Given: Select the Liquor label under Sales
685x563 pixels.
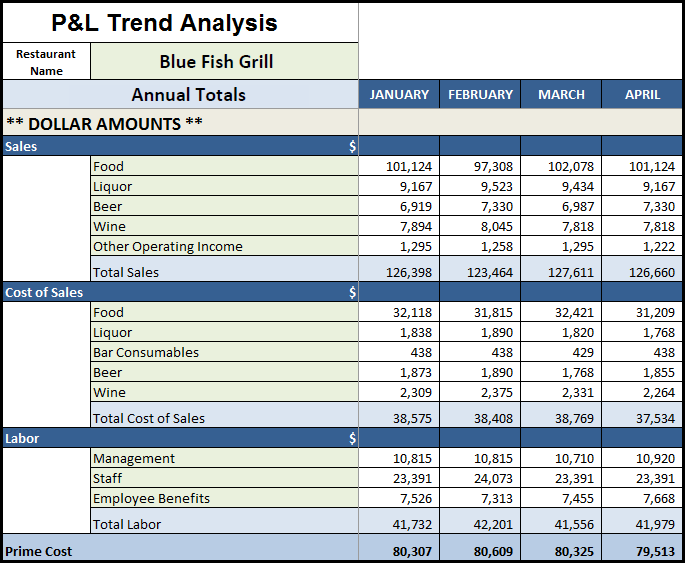Looking at the screenshot, I should coord(225,186).
